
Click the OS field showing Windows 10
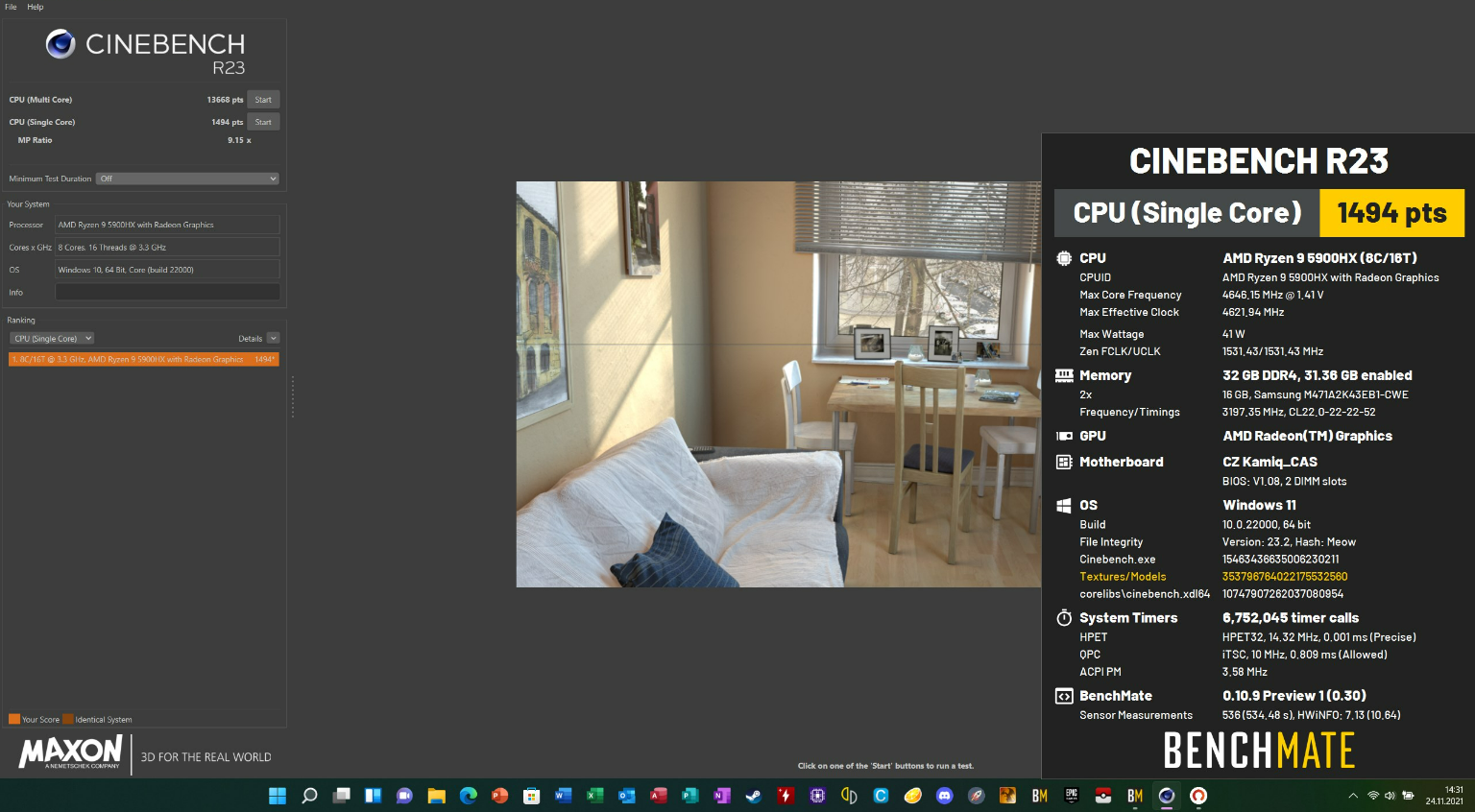coord(167,270)
